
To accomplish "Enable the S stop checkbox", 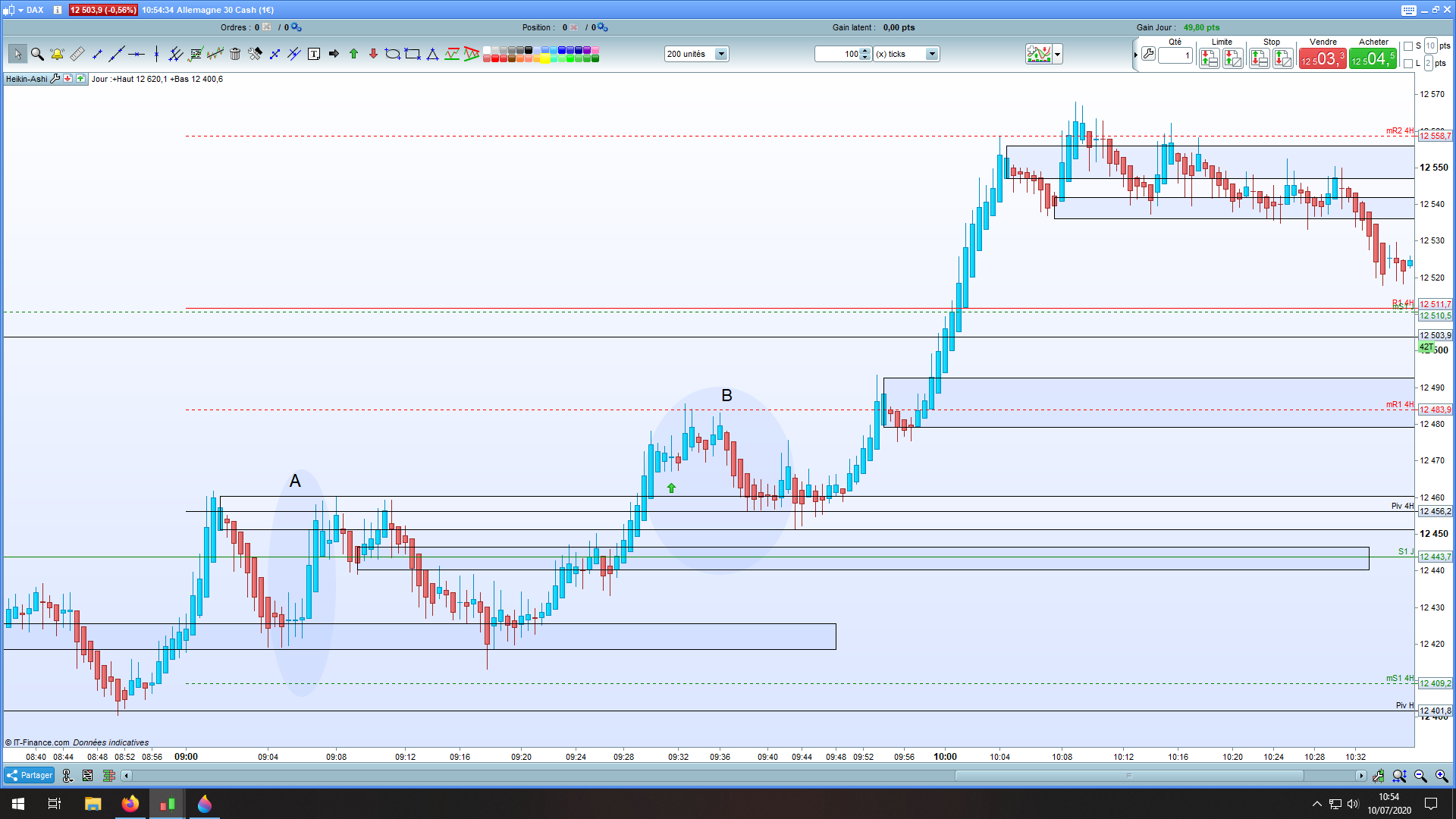I will click(1408, 46).
